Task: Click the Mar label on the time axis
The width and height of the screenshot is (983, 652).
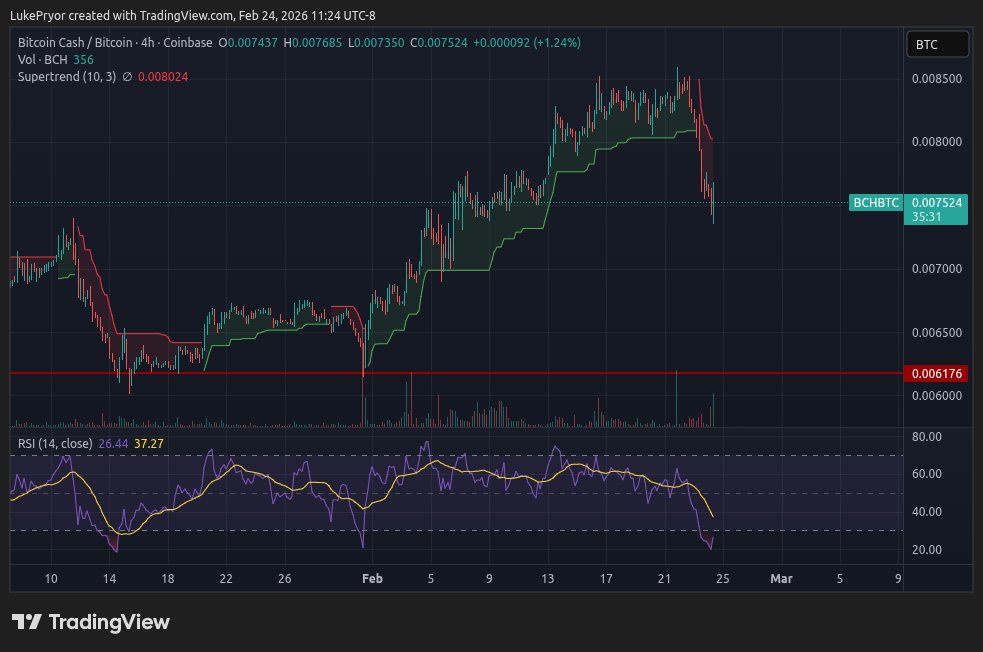Action: [781, 578]
